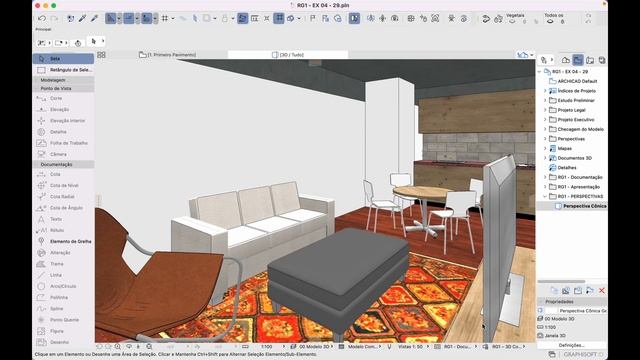
Task: Select the Texto tool
Action: 63,219
